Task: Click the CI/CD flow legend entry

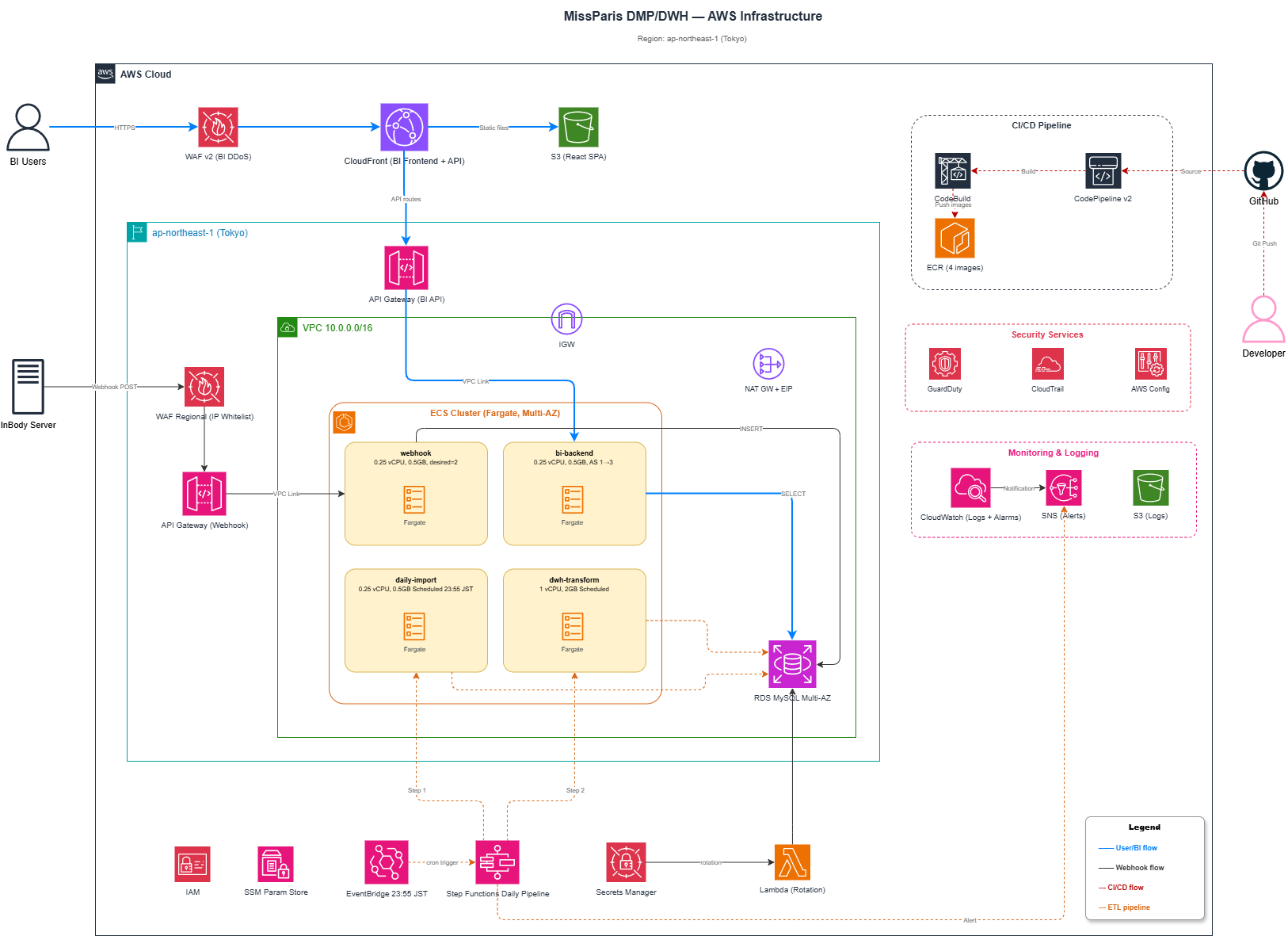Action: pos(1121,888)
